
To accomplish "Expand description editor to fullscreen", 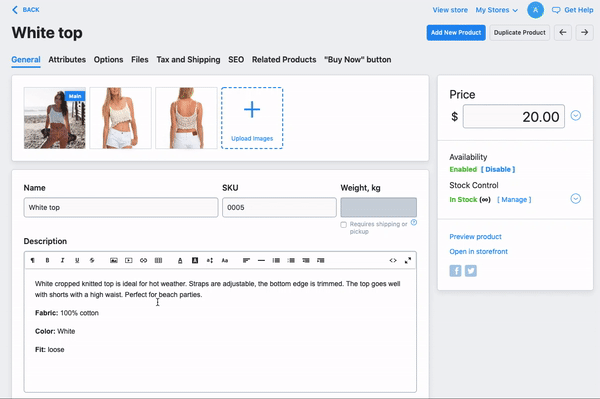I will tap(408, 261).
